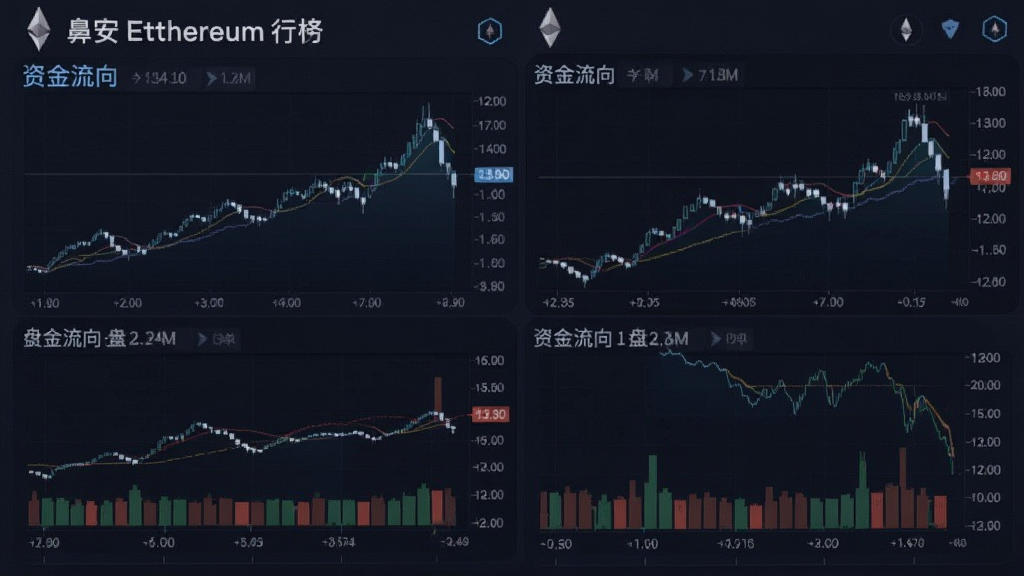Click the 鼻安 Etthereum 行榜 title
This screenshot has height=576, width=1024.
(195, 31)
